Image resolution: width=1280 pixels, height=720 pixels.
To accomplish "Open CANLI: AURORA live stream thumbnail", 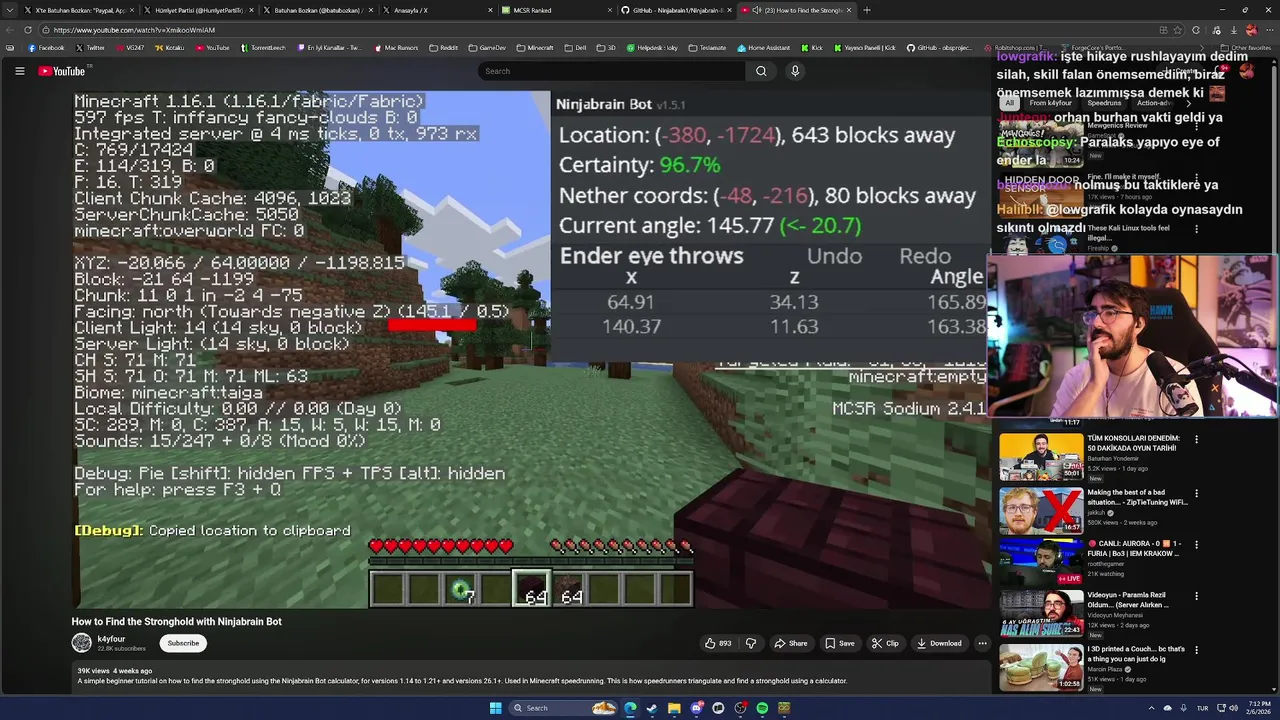I will click(1040, 562).
